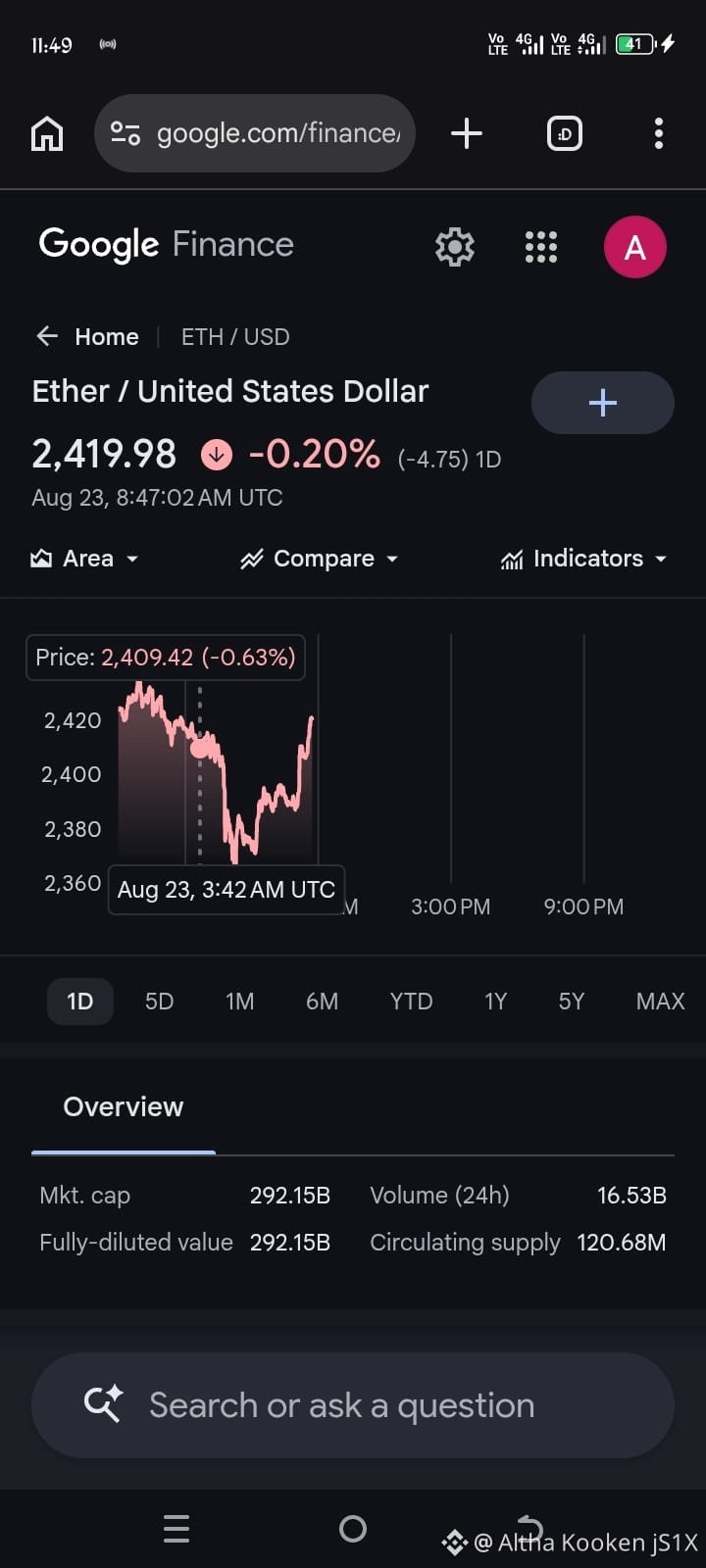Tap the site info icon in address bar
This screenshot has height=1568, width=706.
tap(126, 133)
